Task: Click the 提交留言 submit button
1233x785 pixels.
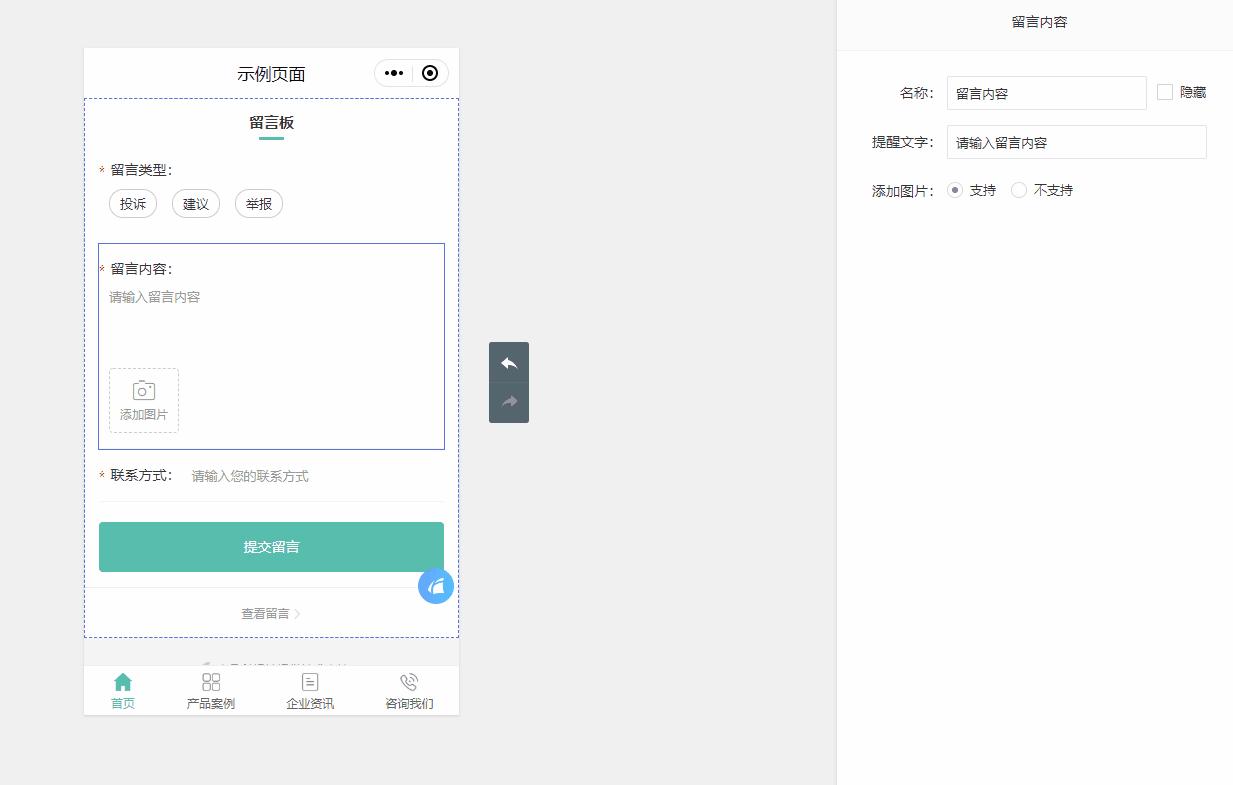Action: [271, 547]
